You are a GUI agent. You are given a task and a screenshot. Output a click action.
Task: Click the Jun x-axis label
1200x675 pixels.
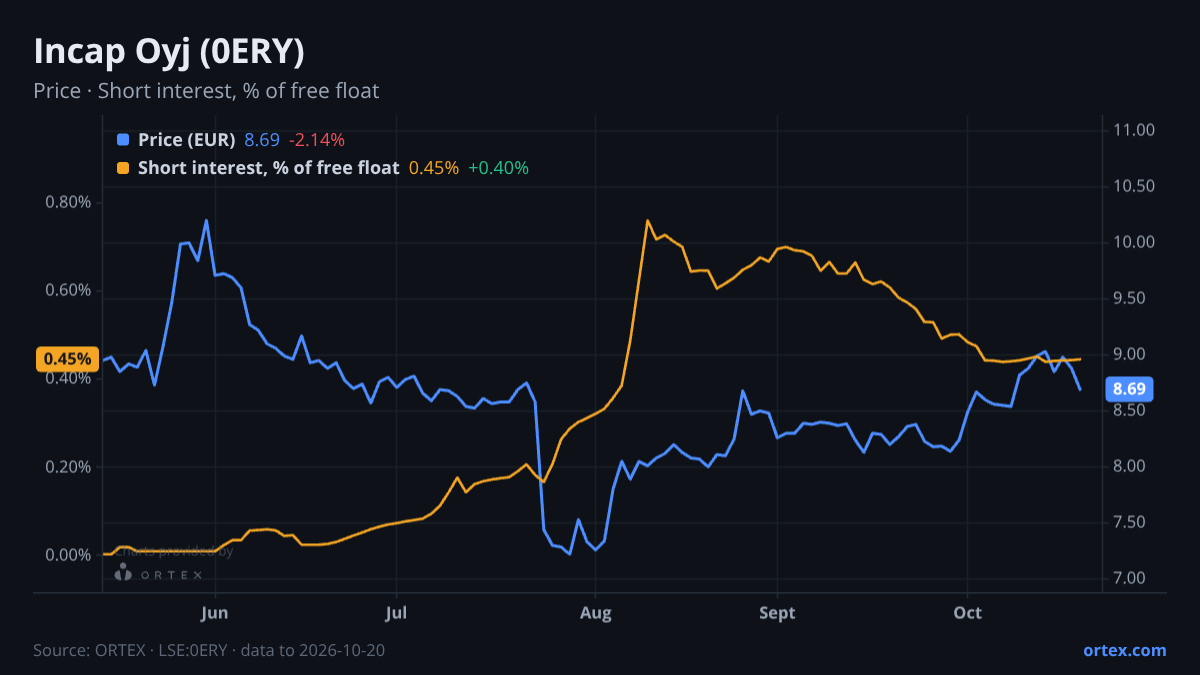pos(215,613)
